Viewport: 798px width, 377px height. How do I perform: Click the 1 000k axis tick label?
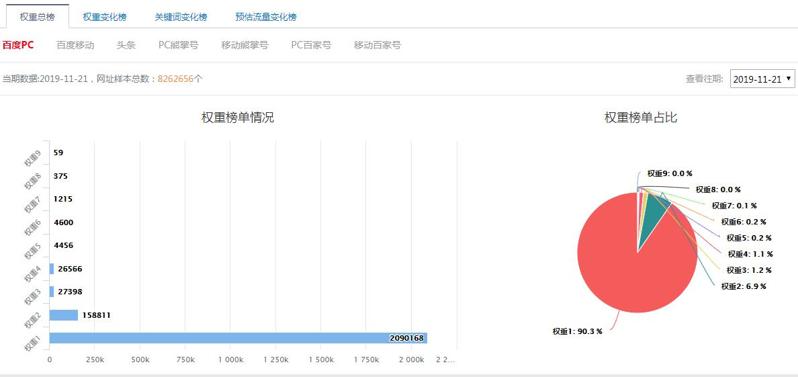point(230,360)
